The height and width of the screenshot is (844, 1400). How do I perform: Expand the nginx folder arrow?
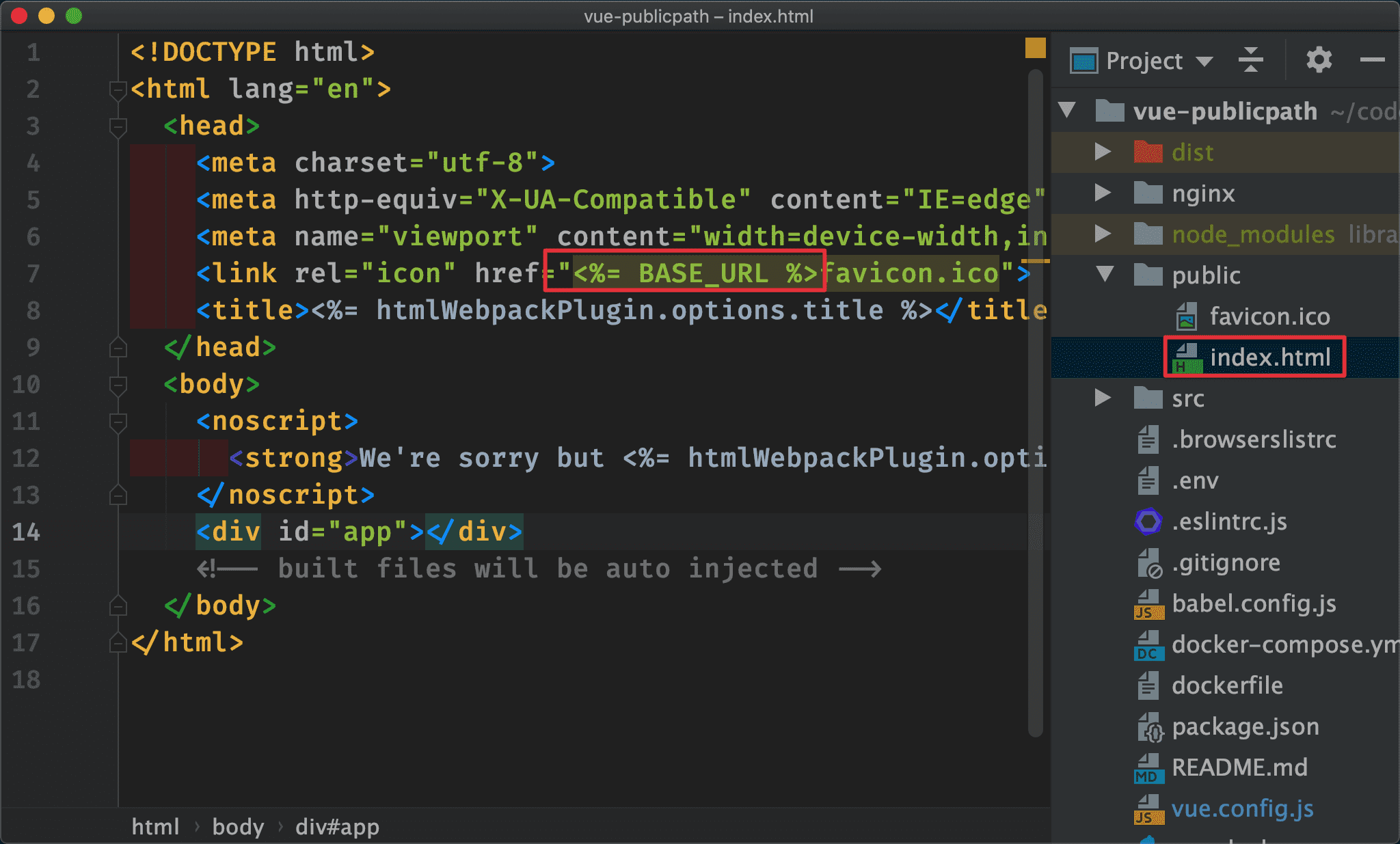point(1103,193)
